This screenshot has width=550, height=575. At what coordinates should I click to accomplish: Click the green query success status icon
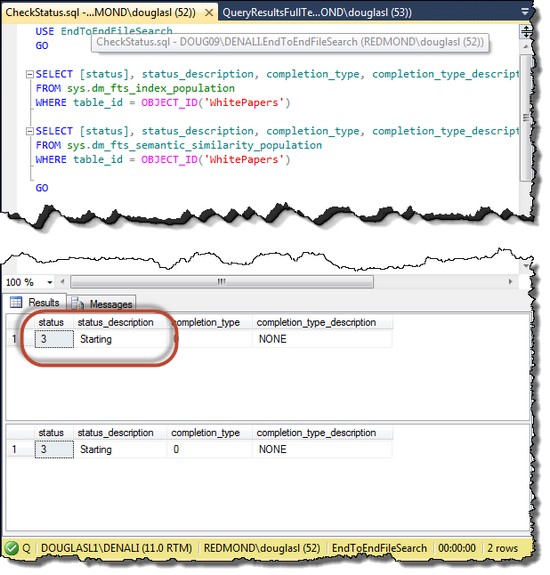click(x=11, y=548)
